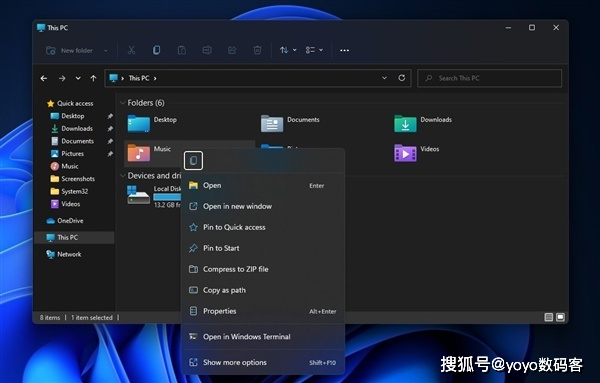600x383 pixels.
Task: Choose Open in Windows Terminal
Action: 263,337
